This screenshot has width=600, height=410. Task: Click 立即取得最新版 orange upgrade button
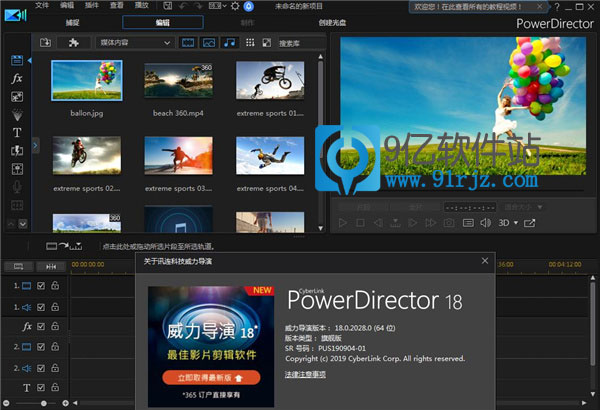coord(211,378)
